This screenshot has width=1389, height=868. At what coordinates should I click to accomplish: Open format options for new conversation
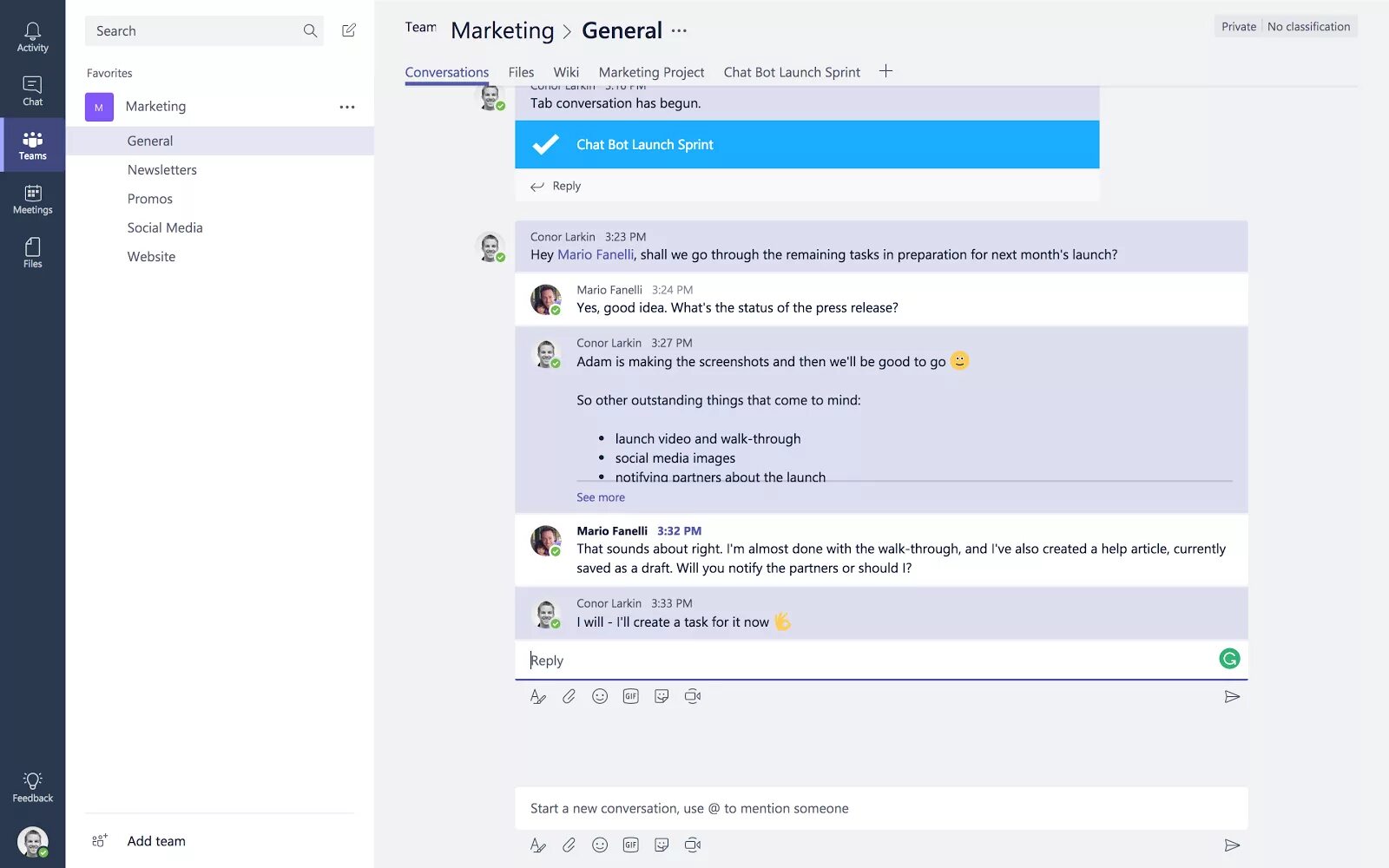tap(538, 845)
